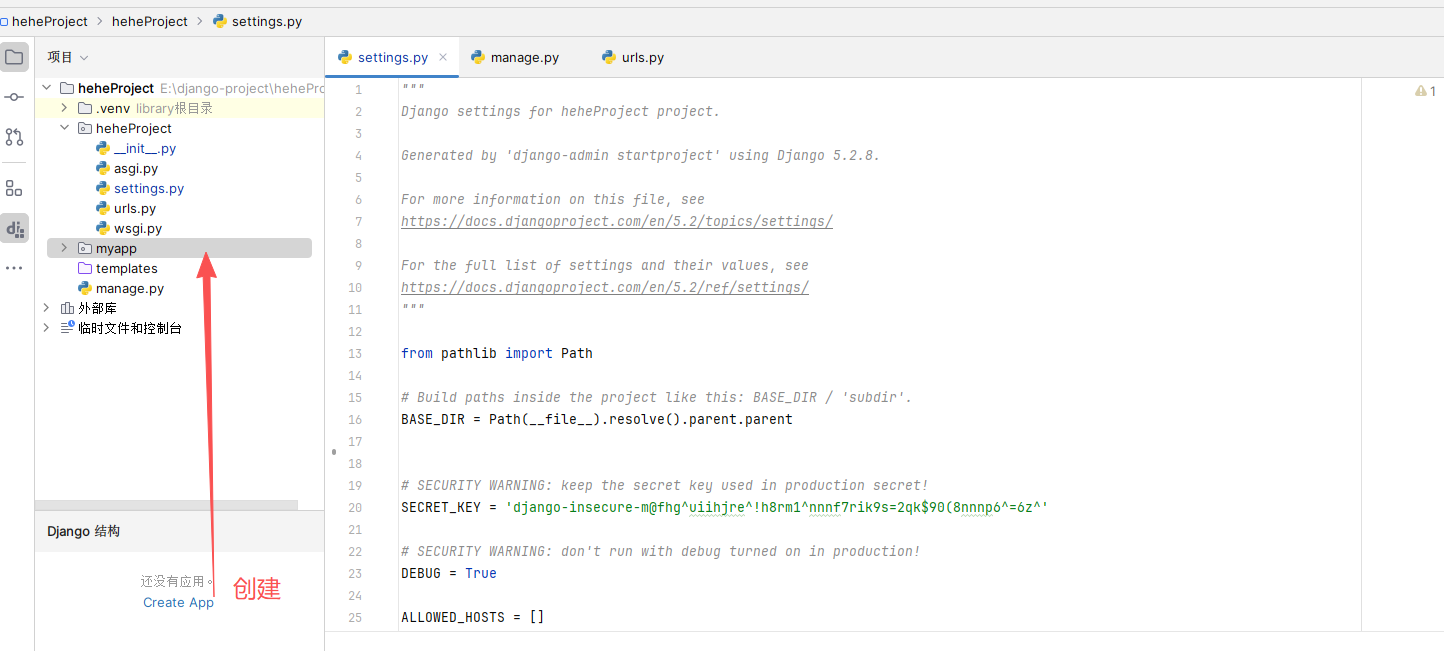
Task: Click the scratches and consoles 临时文件和控制台 icon
Action: point(67,328)
